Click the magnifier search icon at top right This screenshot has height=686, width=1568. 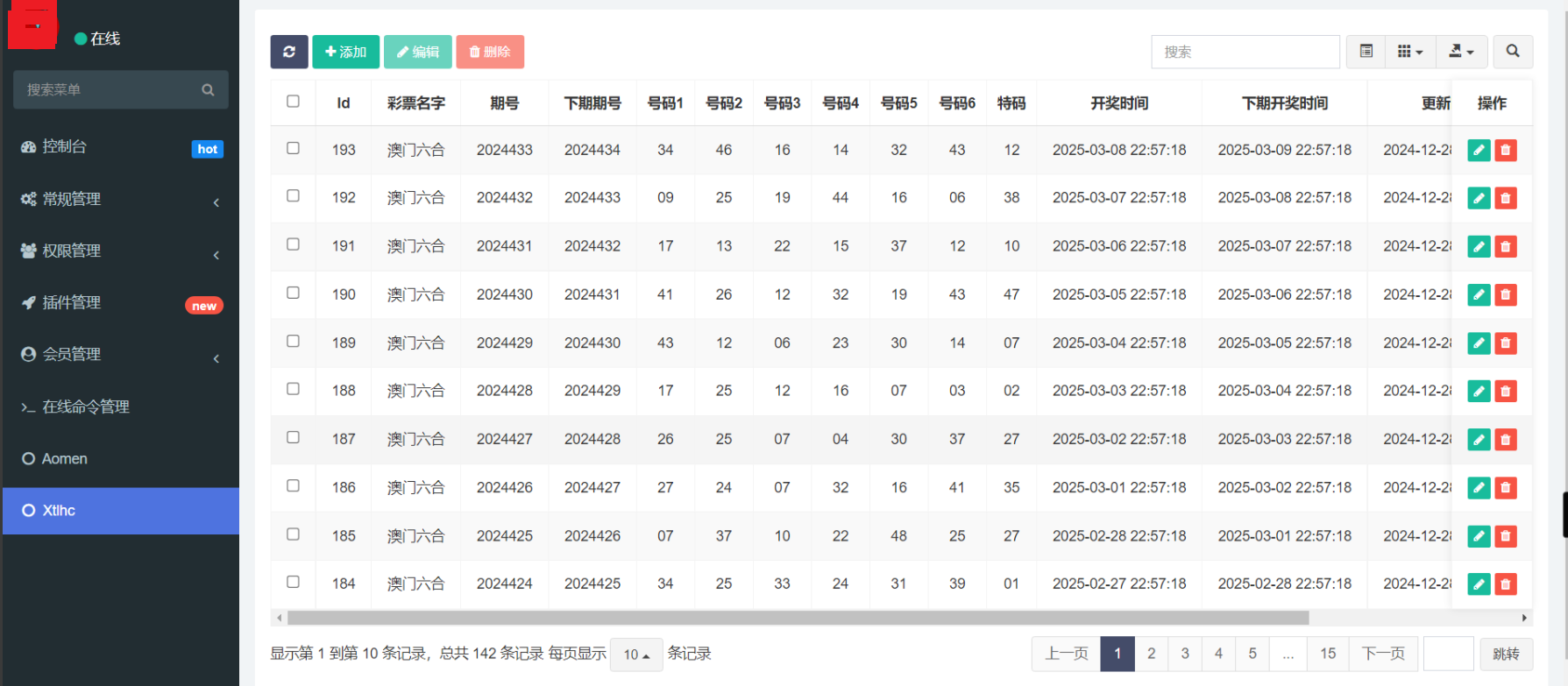[x=1513, y=52]
